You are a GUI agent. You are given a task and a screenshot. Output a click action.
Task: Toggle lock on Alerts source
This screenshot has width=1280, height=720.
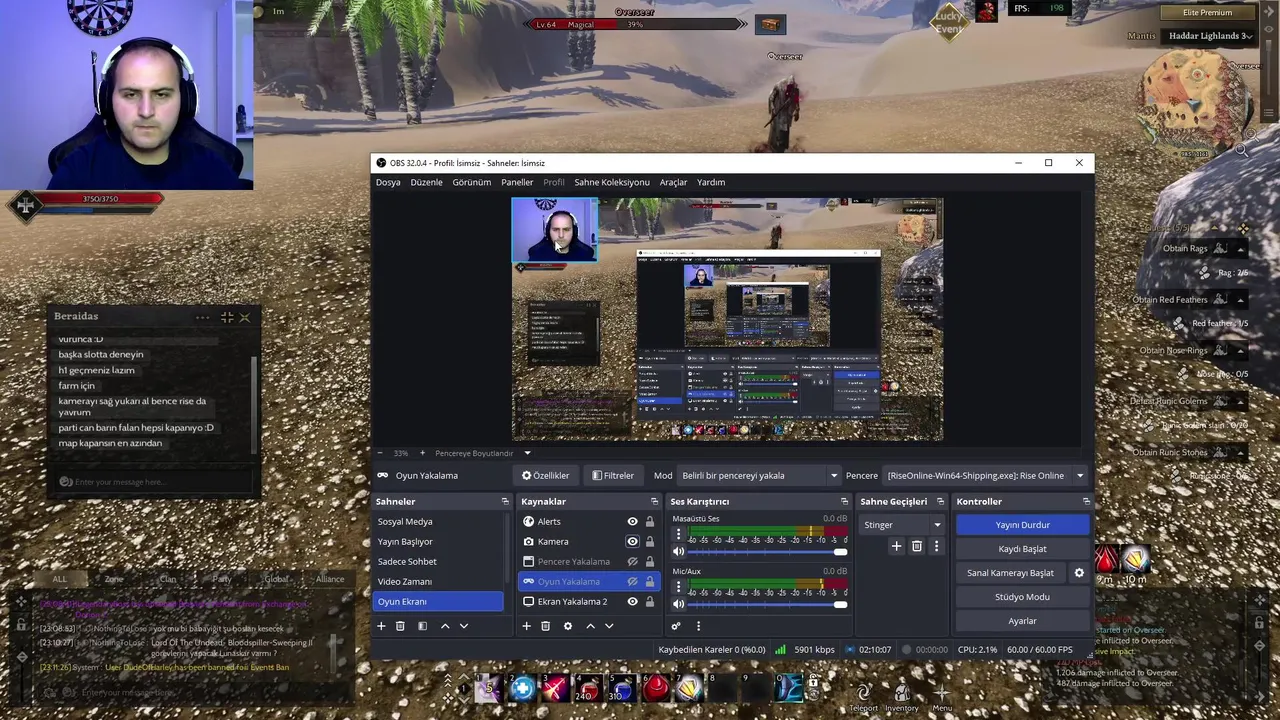[649, 521]
